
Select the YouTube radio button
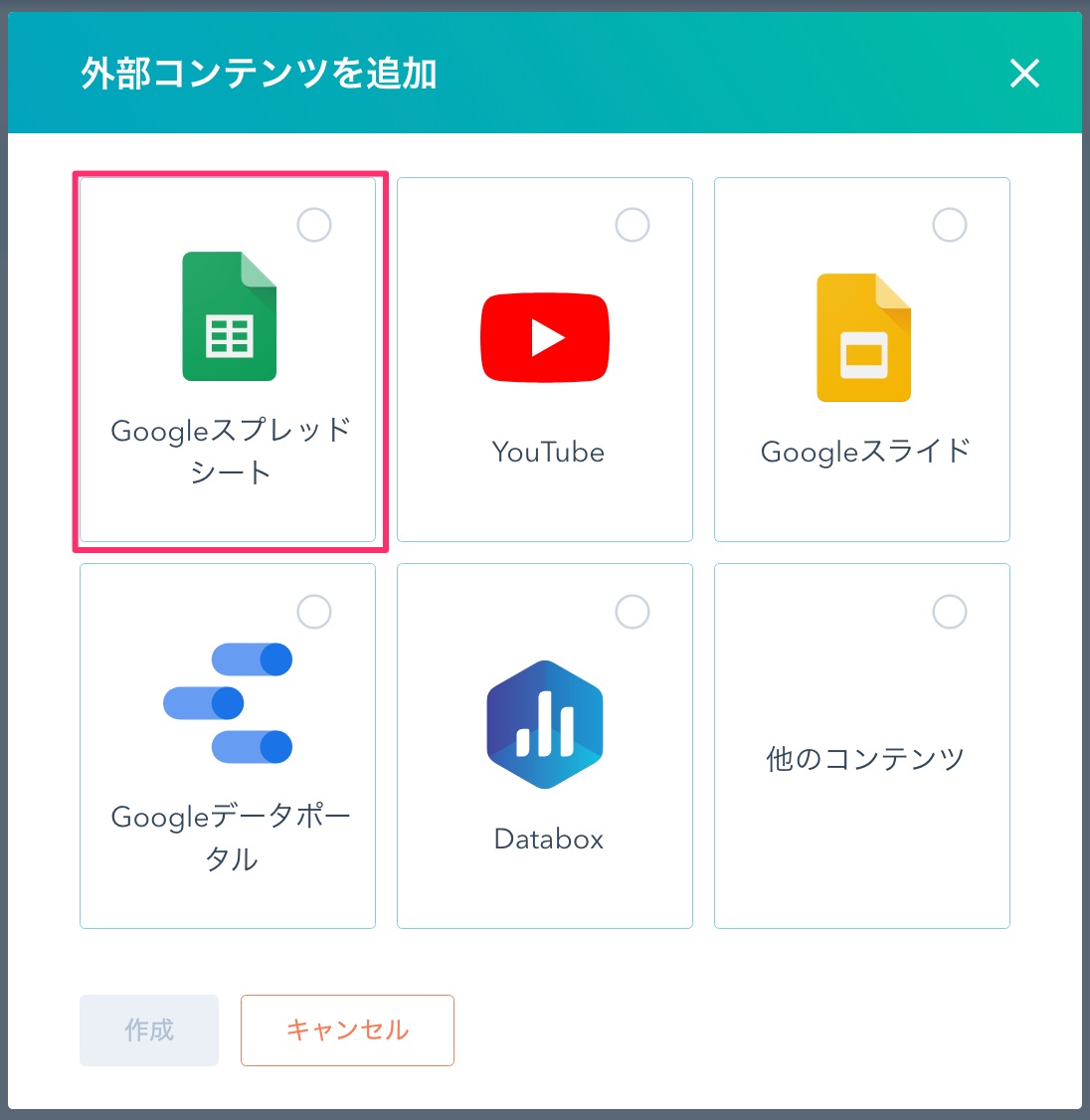point(633,225)
